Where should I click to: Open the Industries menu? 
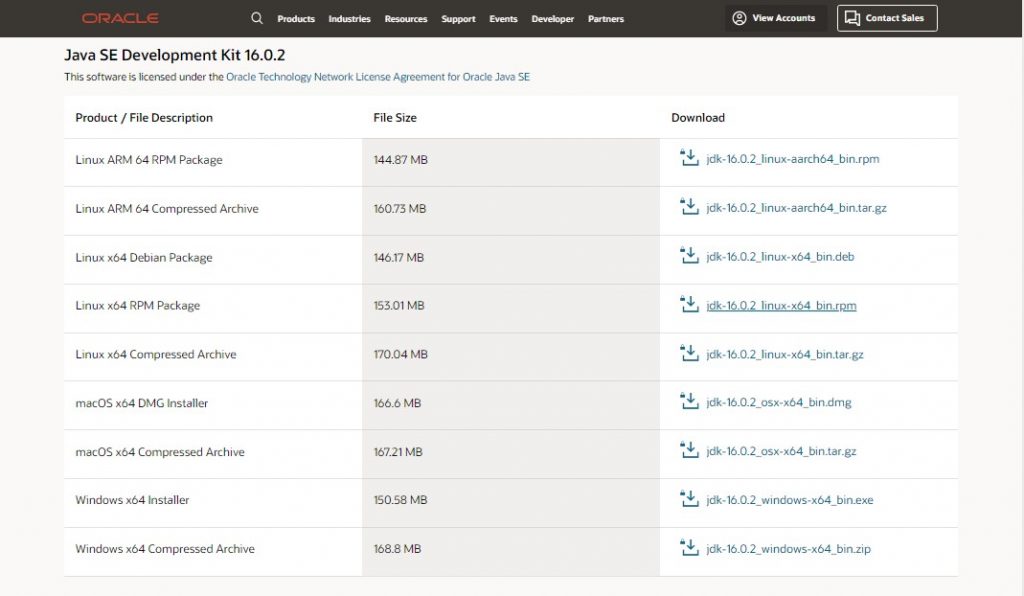click(x=349, y=19)
